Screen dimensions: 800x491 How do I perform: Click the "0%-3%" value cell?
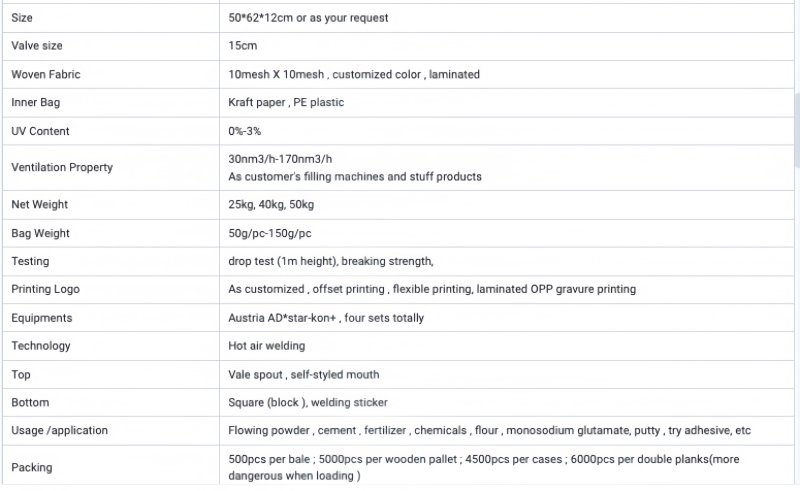coord(246,131)
